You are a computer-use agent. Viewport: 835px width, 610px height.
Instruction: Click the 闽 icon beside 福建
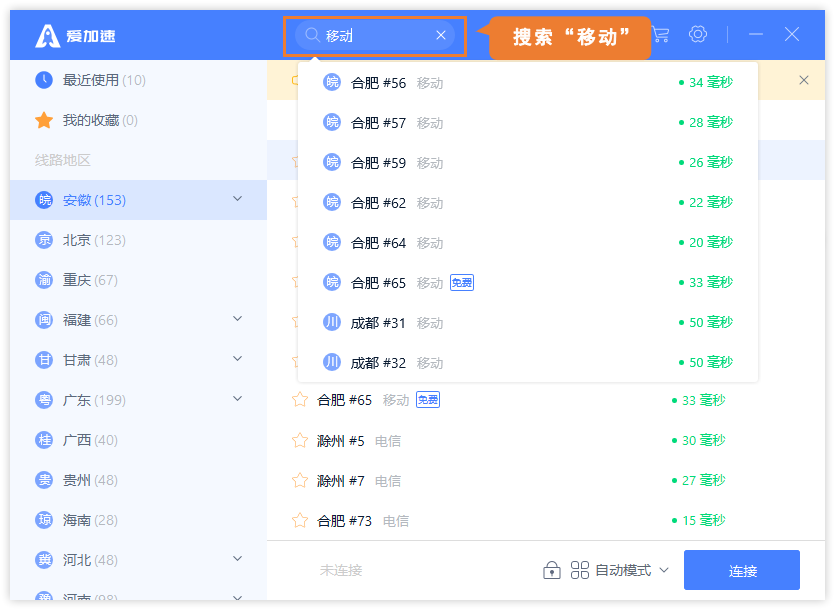[x=44, y=320]
